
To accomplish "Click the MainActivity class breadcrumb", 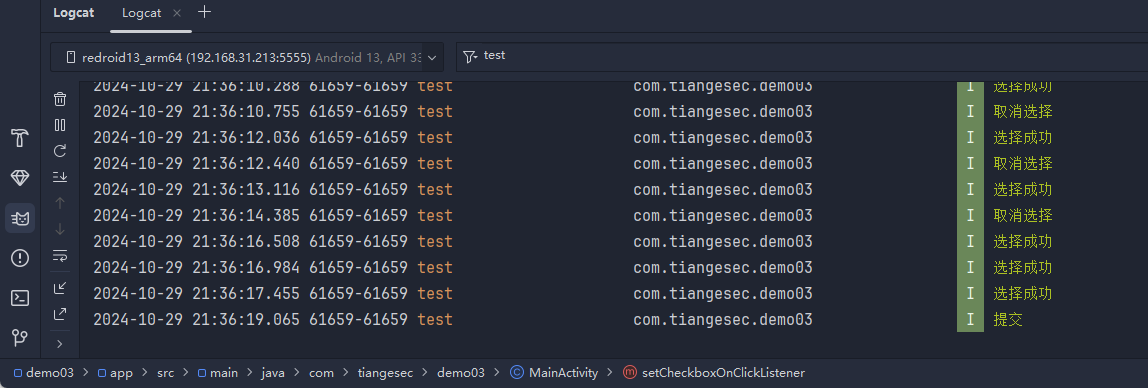I will 554,373.
